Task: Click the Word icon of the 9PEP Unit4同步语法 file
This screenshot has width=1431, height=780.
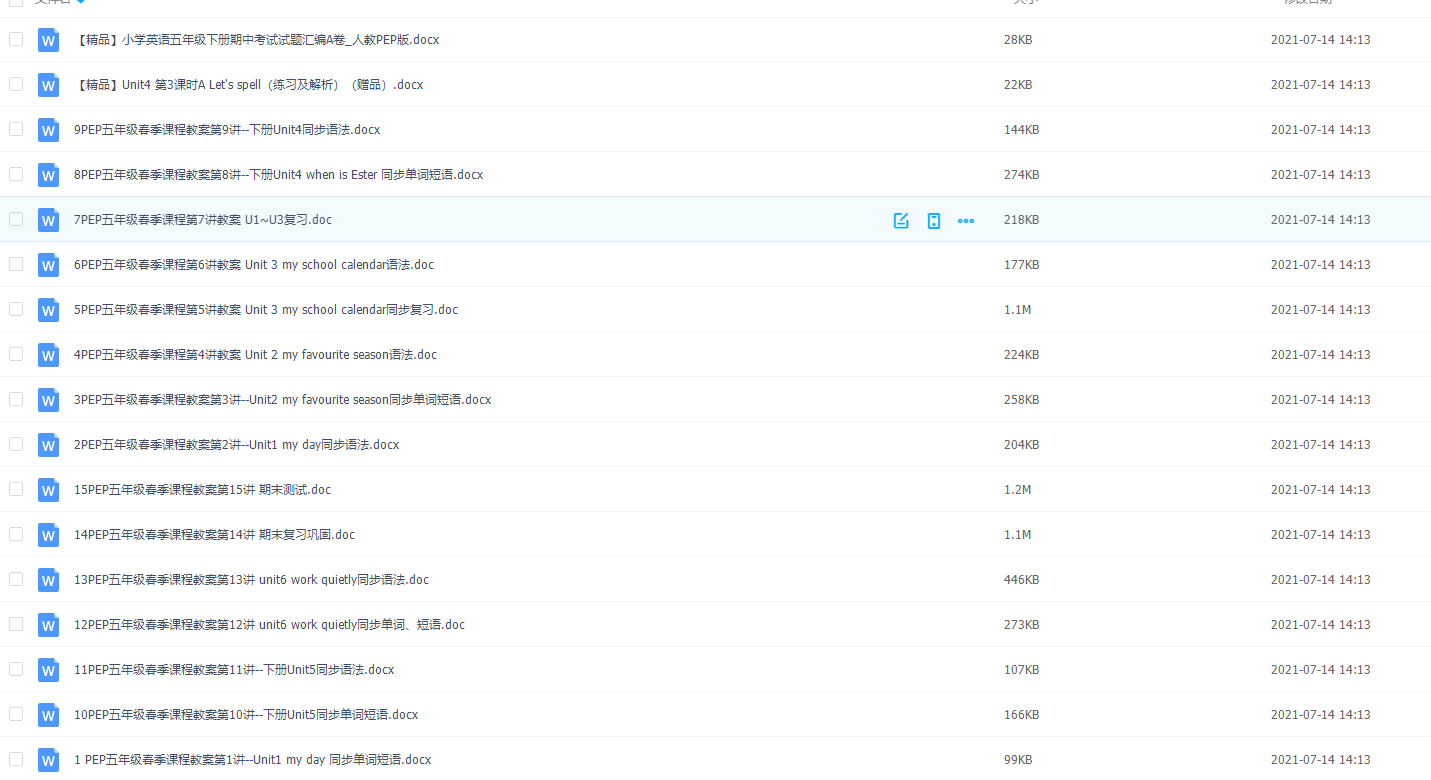Action: 48,130
